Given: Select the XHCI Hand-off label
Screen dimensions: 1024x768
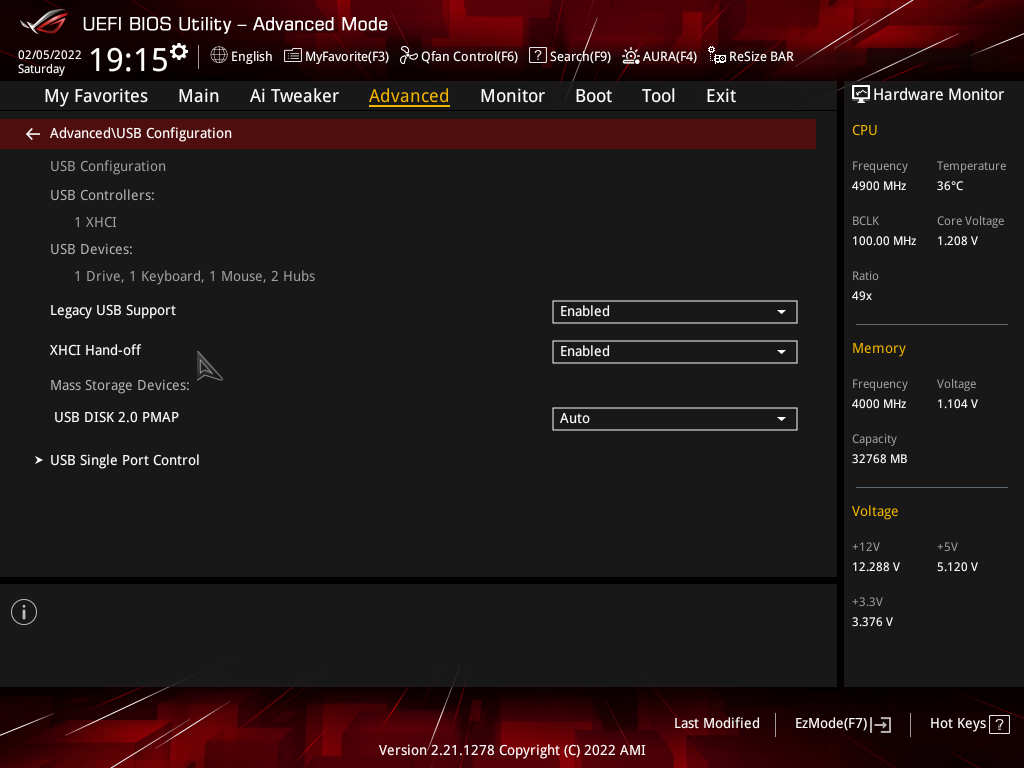Looking at the screenshot, I should (95, 350).
